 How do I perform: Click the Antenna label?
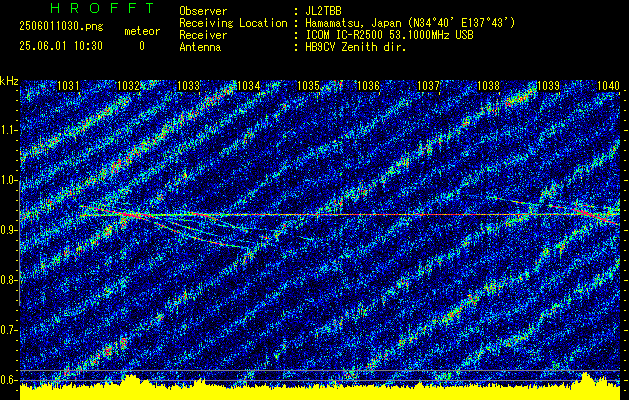click(200, 47)
